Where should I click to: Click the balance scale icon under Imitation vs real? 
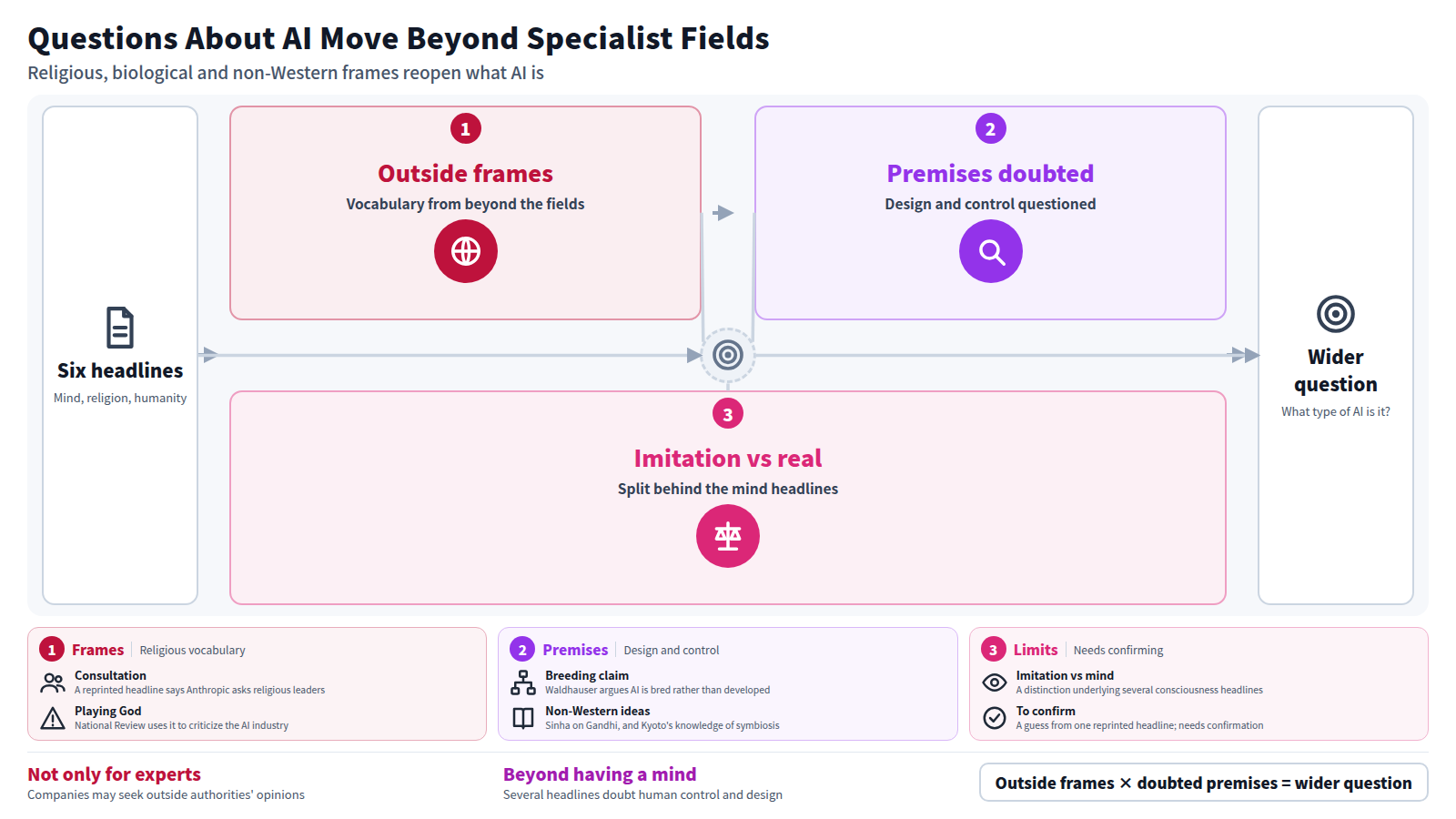pyautogui.click(x=728, y=536)
